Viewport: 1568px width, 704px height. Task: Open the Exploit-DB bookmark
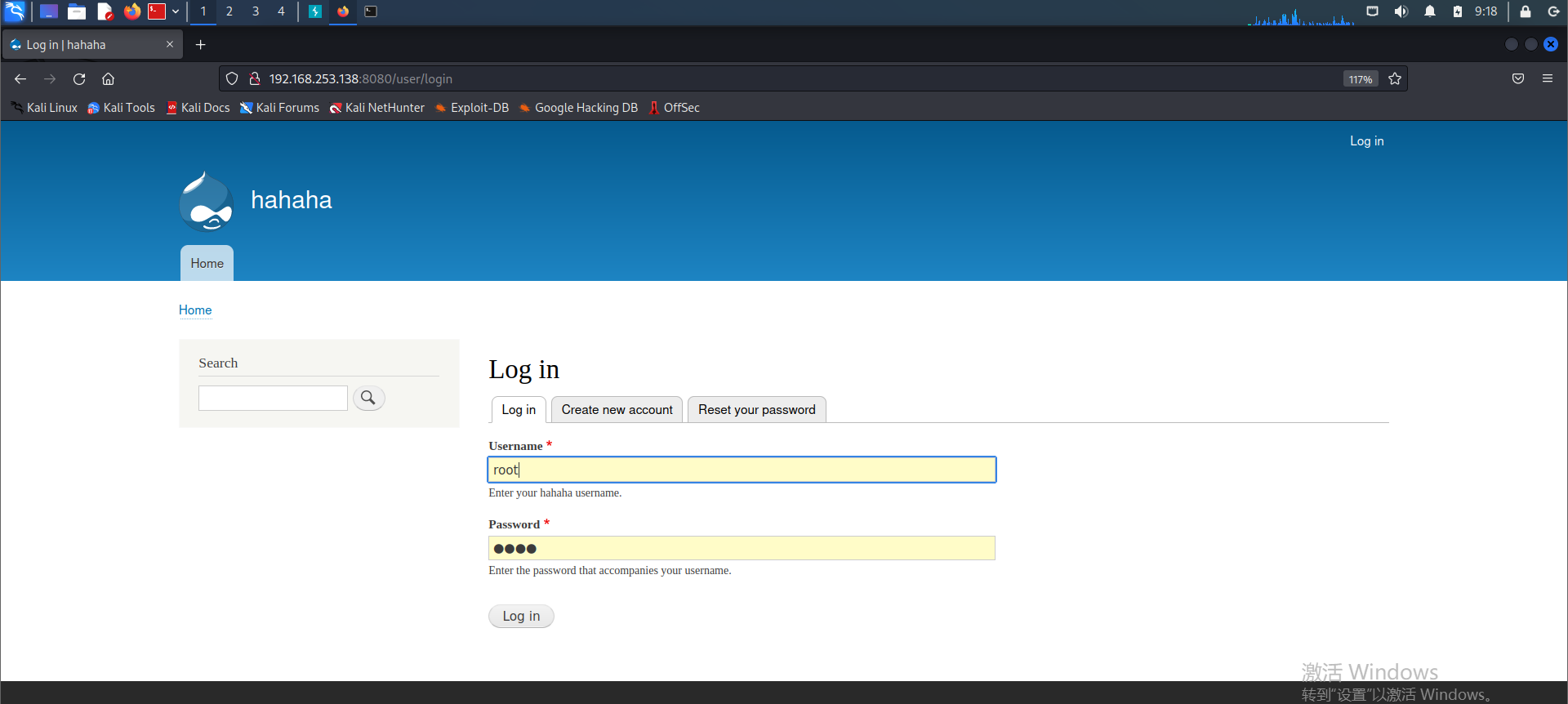472,108
